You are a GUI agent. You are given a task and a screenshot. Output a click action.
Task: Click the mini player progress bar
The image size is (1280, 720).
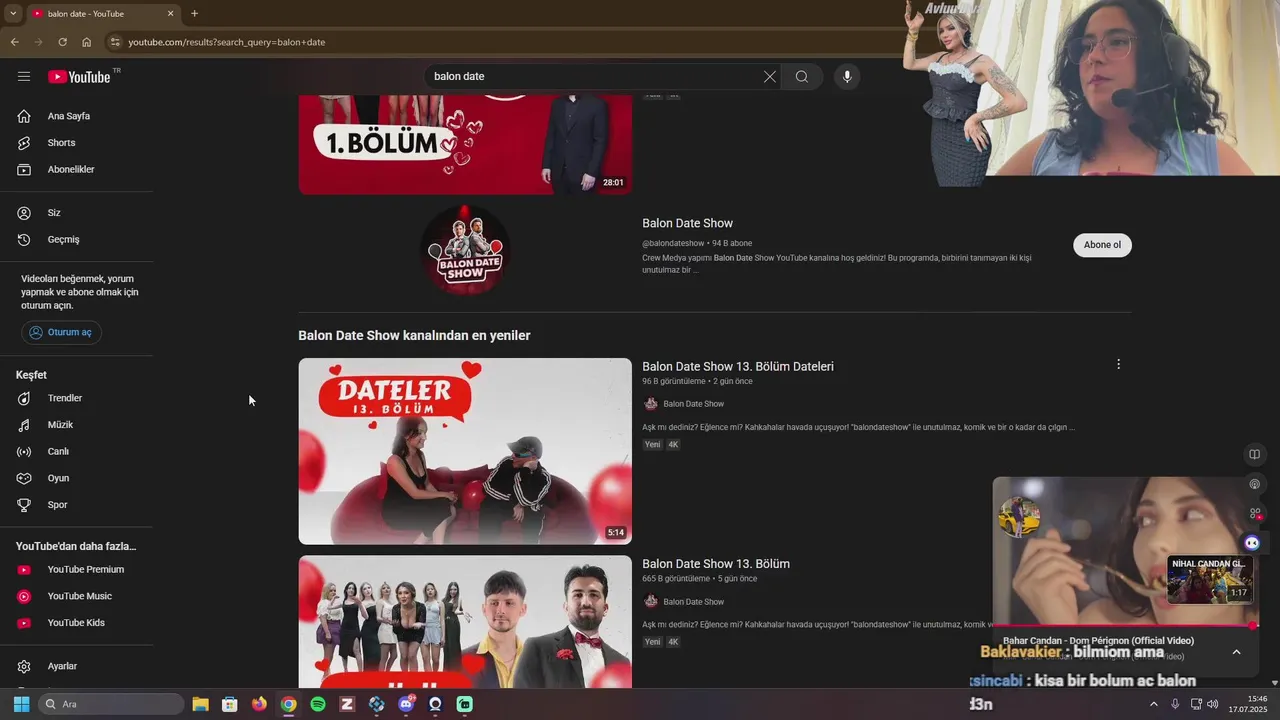coord(1124,626)
